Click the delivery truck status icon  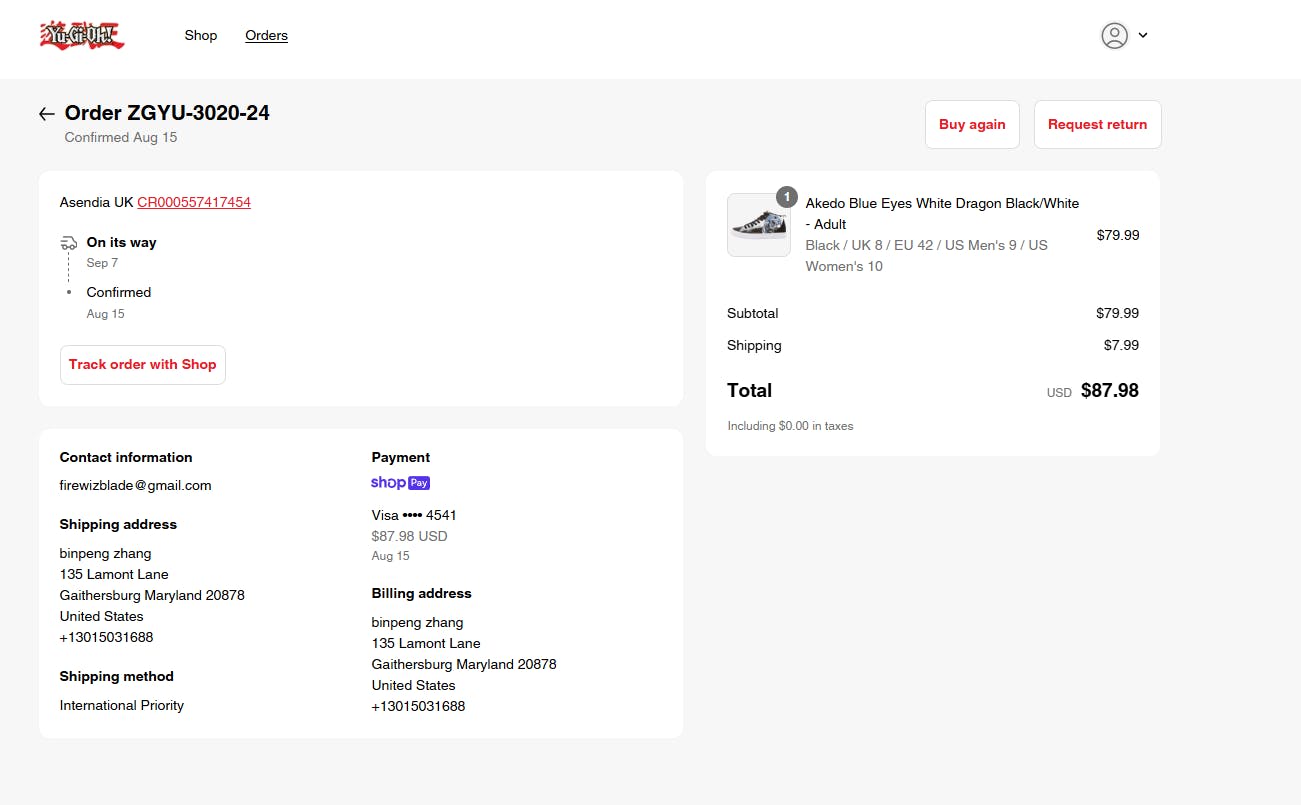point(69,243)
